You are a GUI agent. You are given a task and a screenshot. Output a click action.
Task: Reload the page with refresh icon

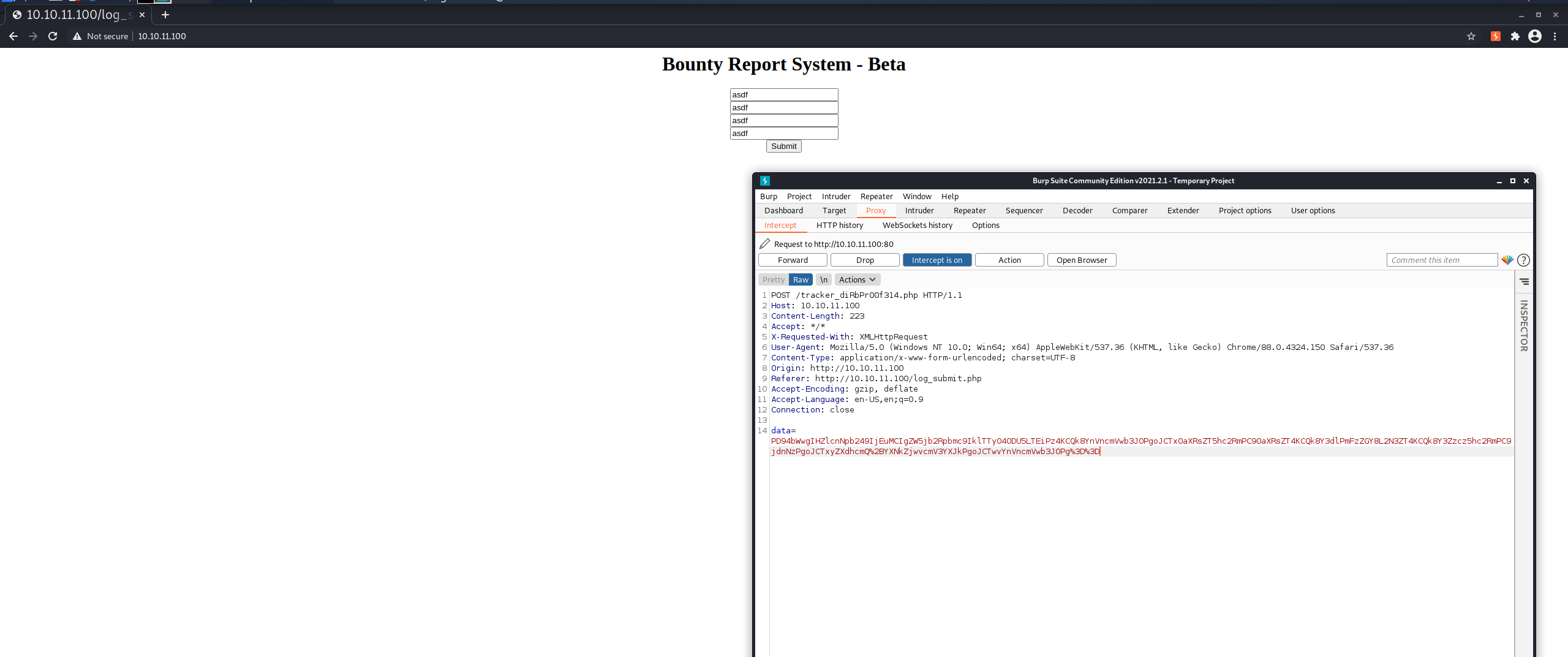pyautogui.click(x=53, y=36)
